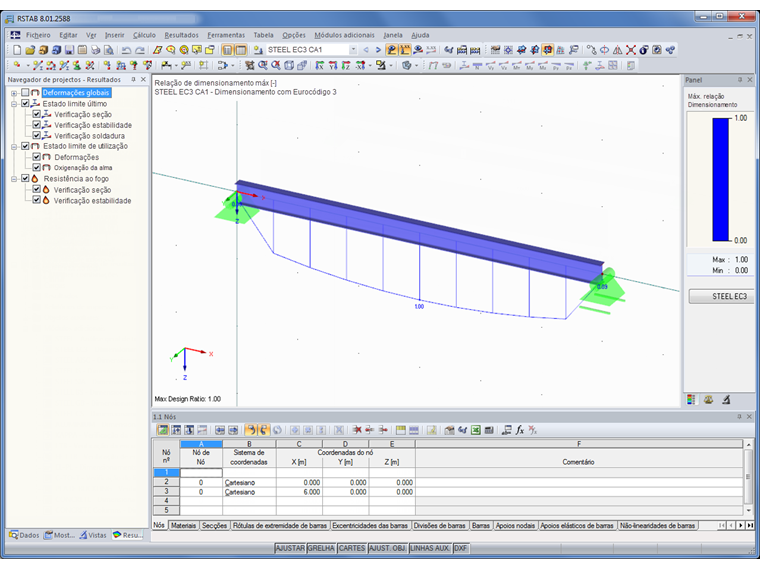Uncheck Estado limite de utilização checkbox

click(x=25, y=146)
